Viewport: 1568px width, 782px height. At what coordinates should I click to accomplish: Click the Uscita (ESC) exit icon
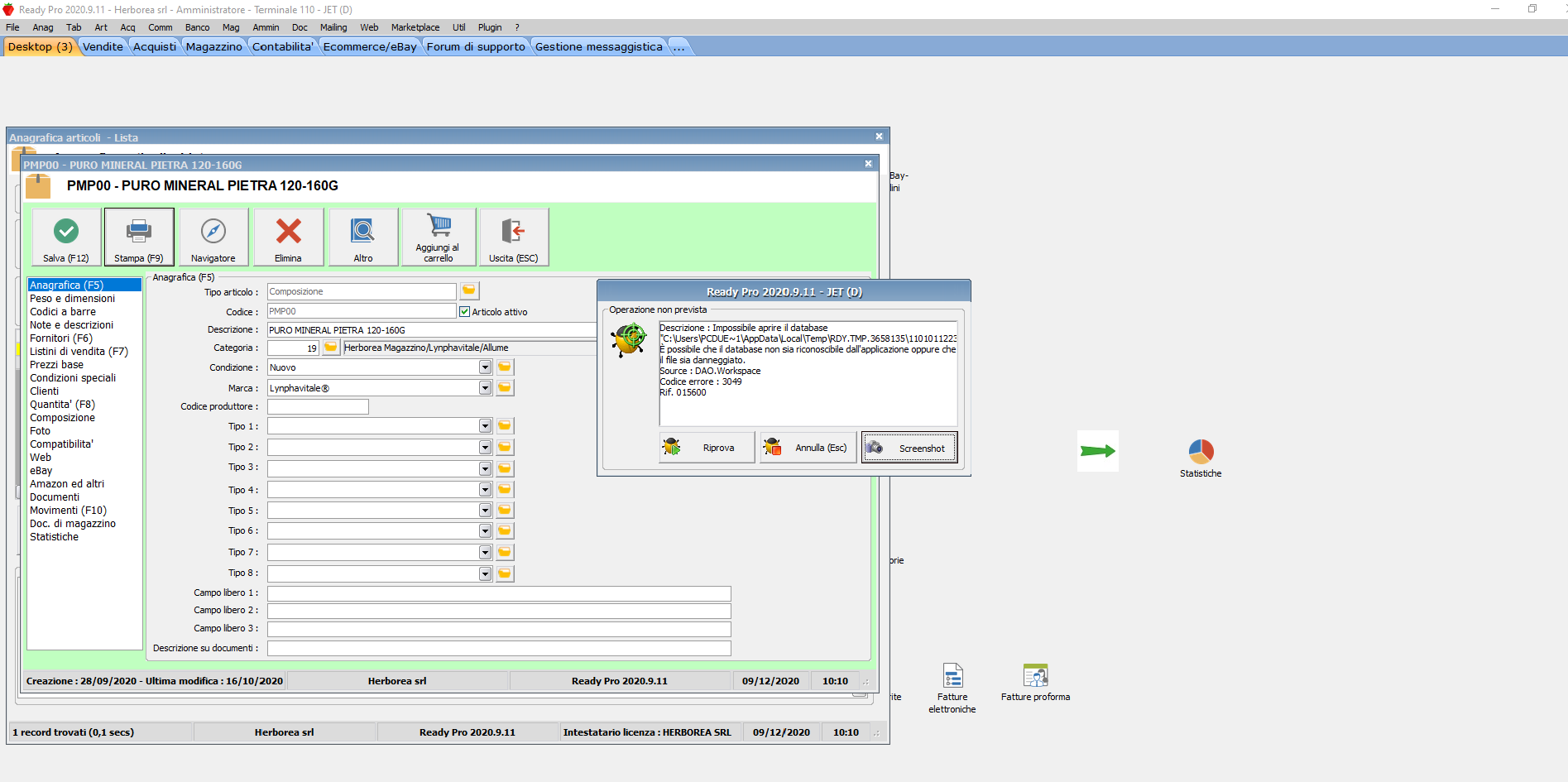(513, 231)
